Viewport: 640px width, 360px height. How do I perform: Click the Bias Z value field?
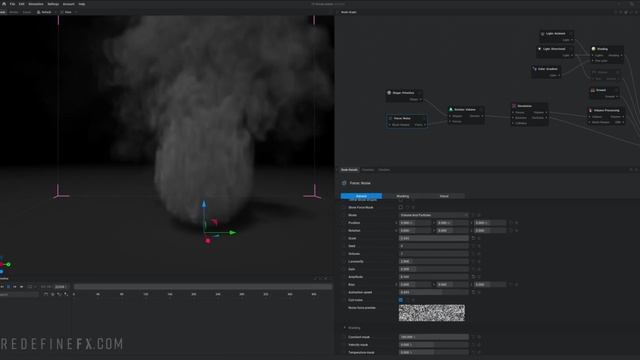pyautogui.click(x=490, y=284)
